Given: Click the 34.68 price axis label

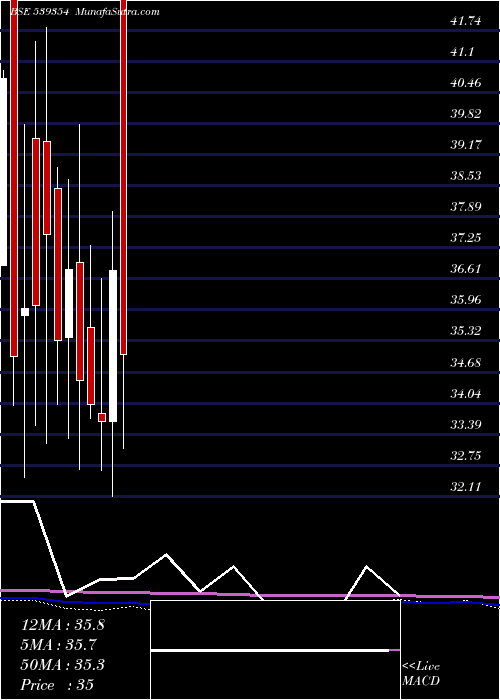Looking at the screenshot, I should pyautogui.click(x=466, y=362).
